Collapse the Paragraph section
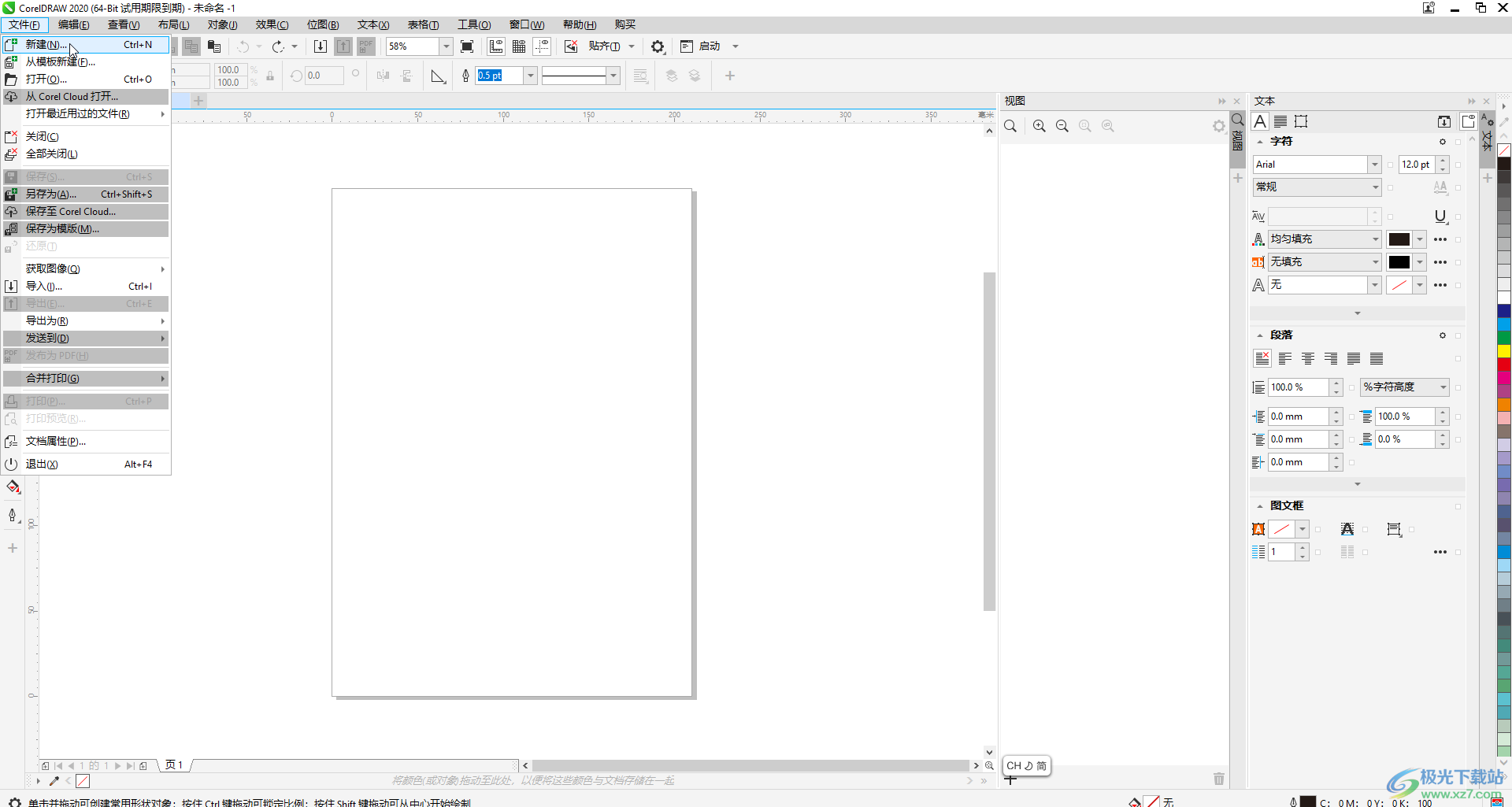The image size is (1512, 807). [x=1259, y=335]
